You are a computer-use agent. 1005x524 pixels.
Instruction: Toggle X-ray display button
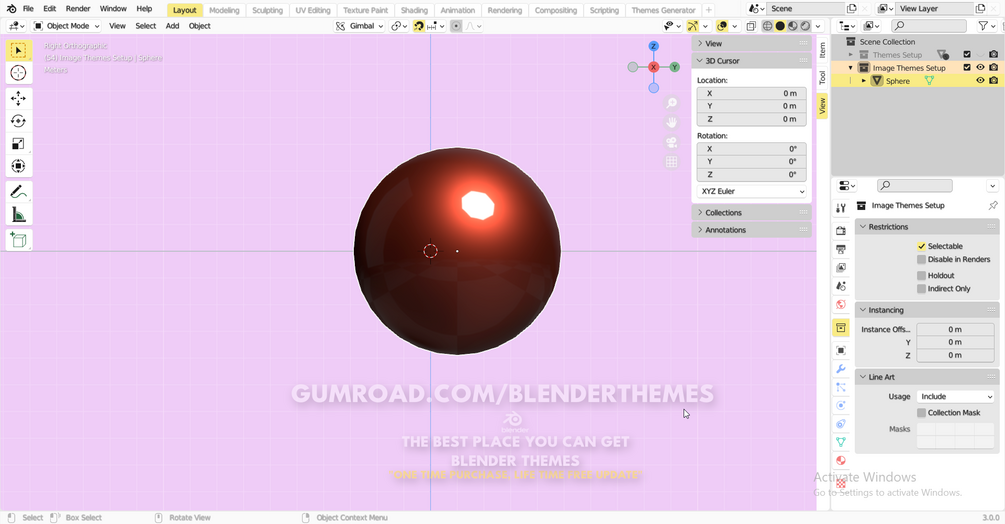[x=751, y=26]
